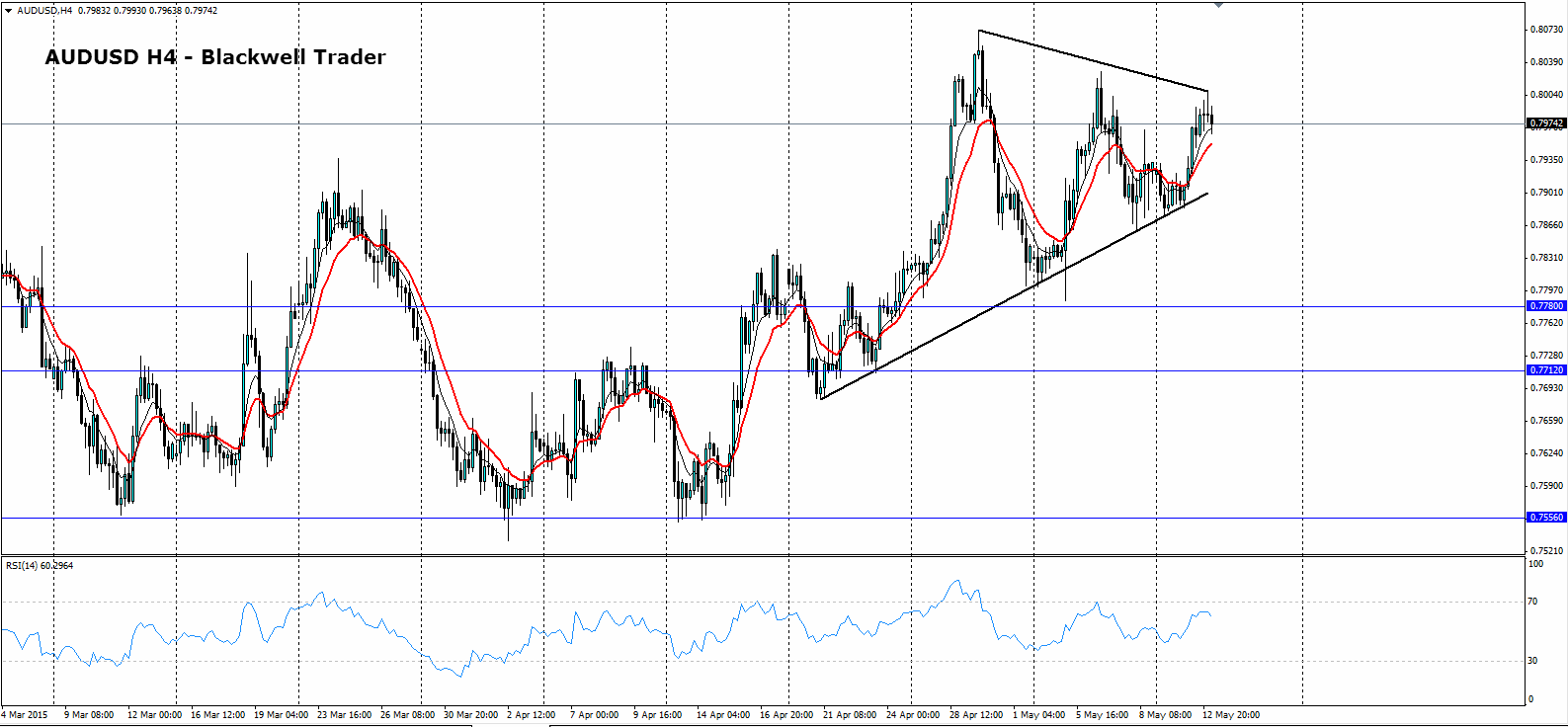
Task: Click the 0.80040 price scale value
Action: point(1546,95)
